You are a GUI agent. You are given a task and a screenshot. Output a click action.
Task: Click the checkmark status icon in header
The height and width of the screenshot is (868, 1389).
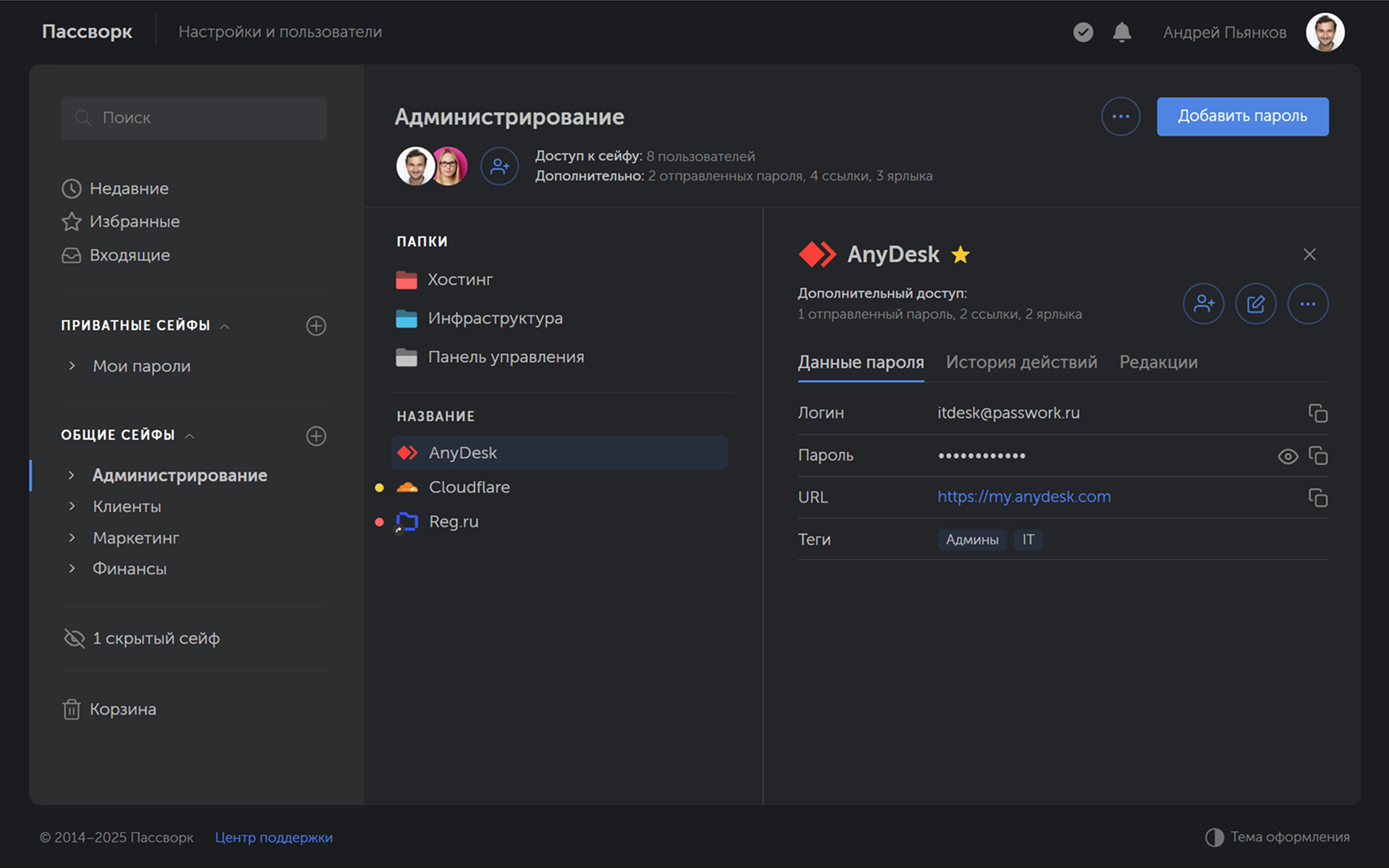point(1083,32)
